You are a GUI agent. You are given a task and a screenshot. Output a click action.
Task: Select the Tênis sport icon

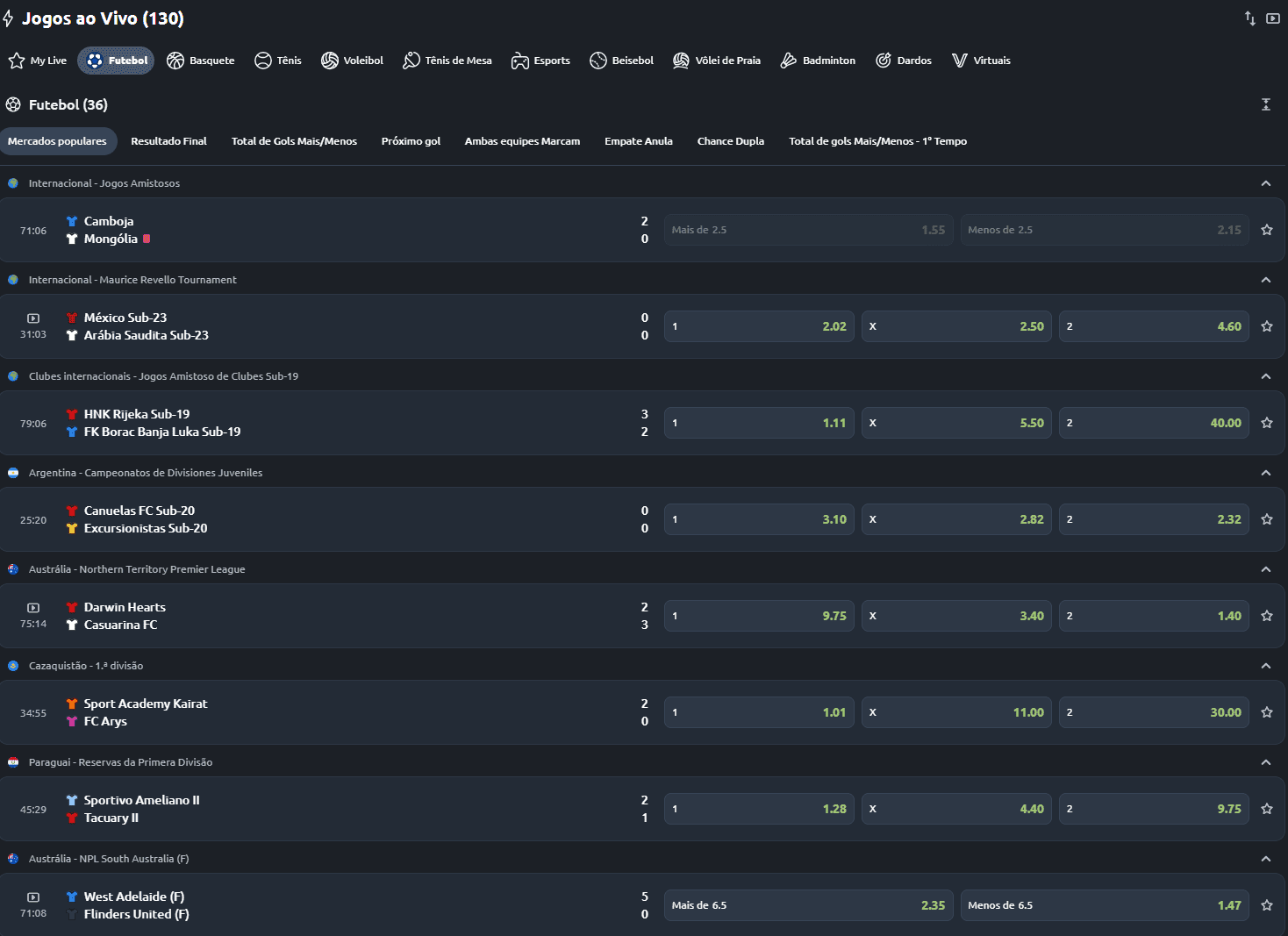pyautogui.click(x=263, y=61)
